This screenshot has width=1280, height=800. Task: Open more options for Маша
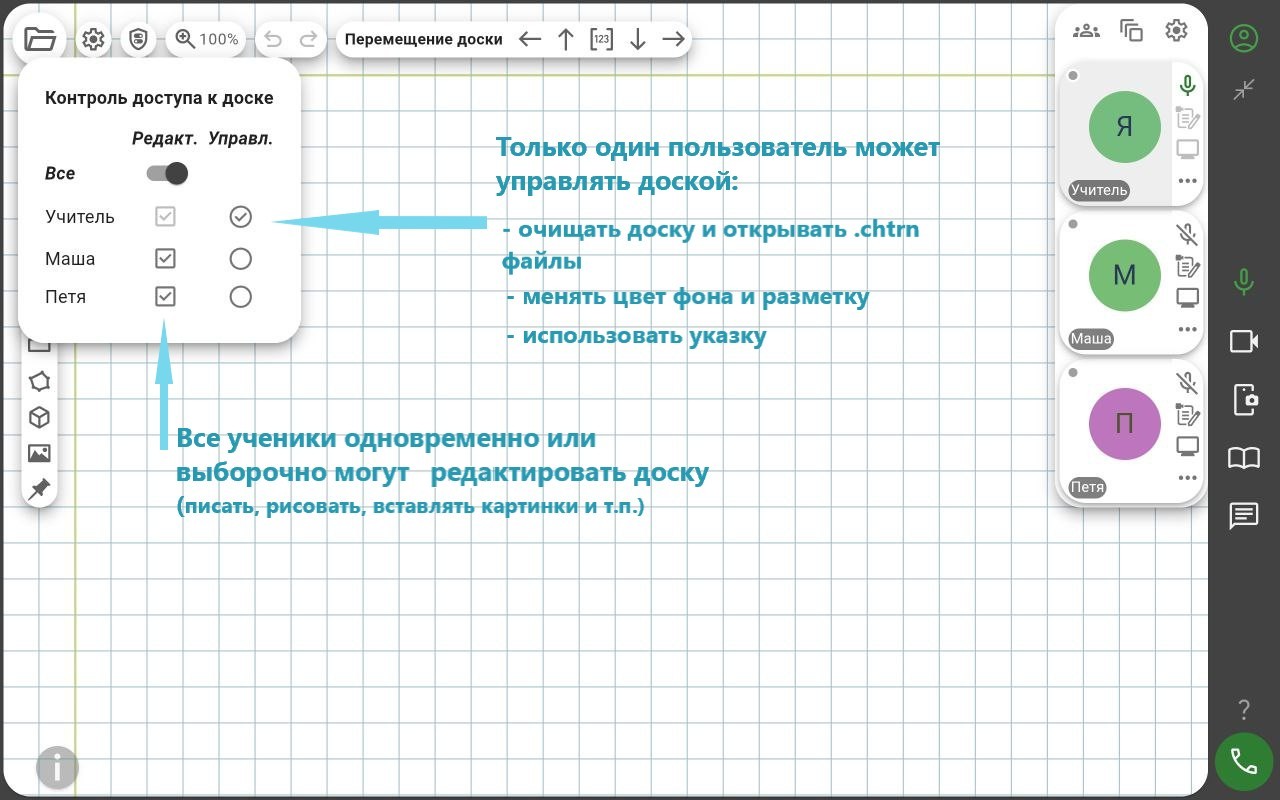pyautogui.click(x=1187, y=329)
